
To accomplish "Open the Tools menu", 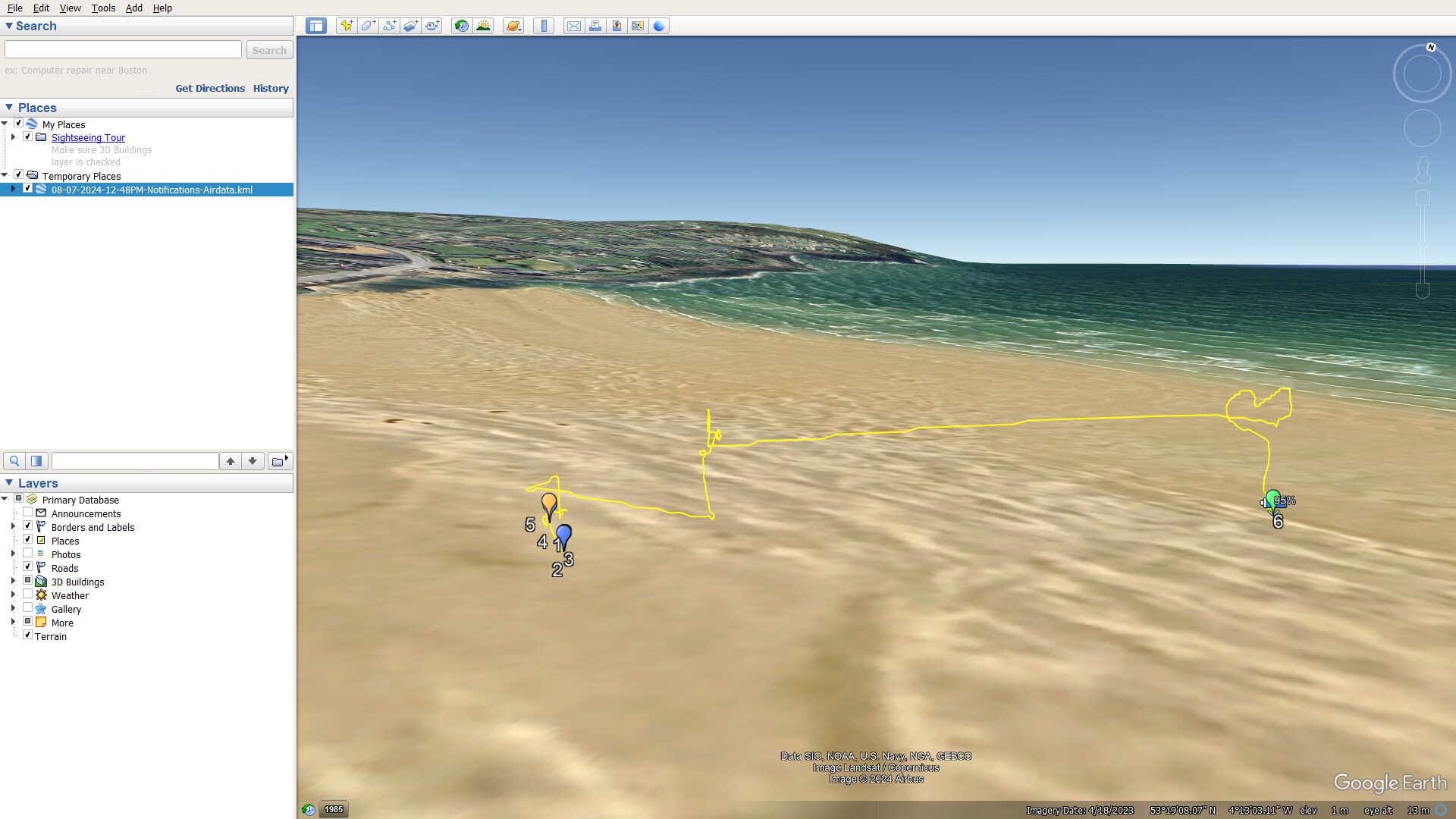I will pyautogui.click(x=103, y=8).
